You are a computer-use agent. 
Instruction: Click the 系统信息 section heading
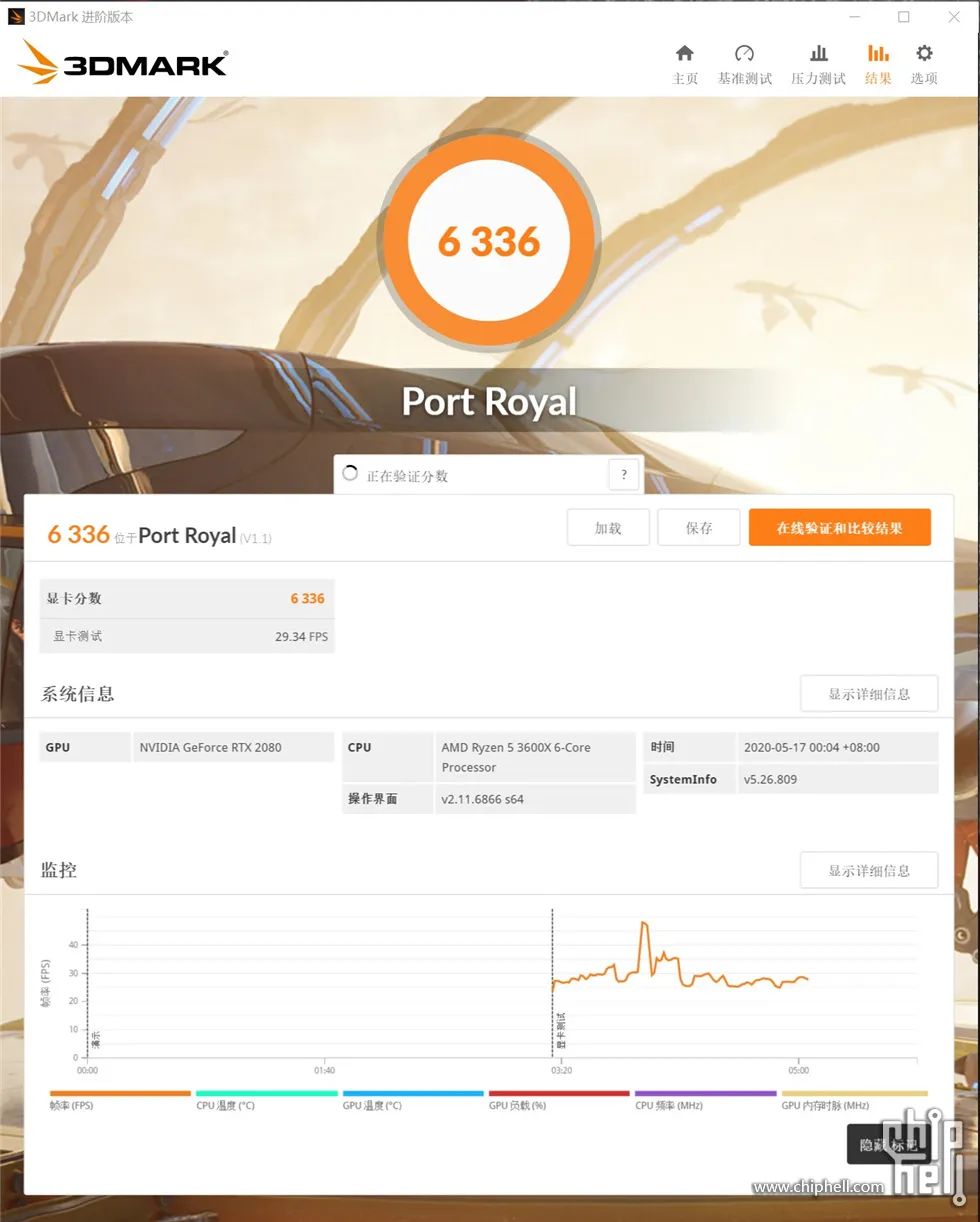pyautogui.click(x=77, y=694)
